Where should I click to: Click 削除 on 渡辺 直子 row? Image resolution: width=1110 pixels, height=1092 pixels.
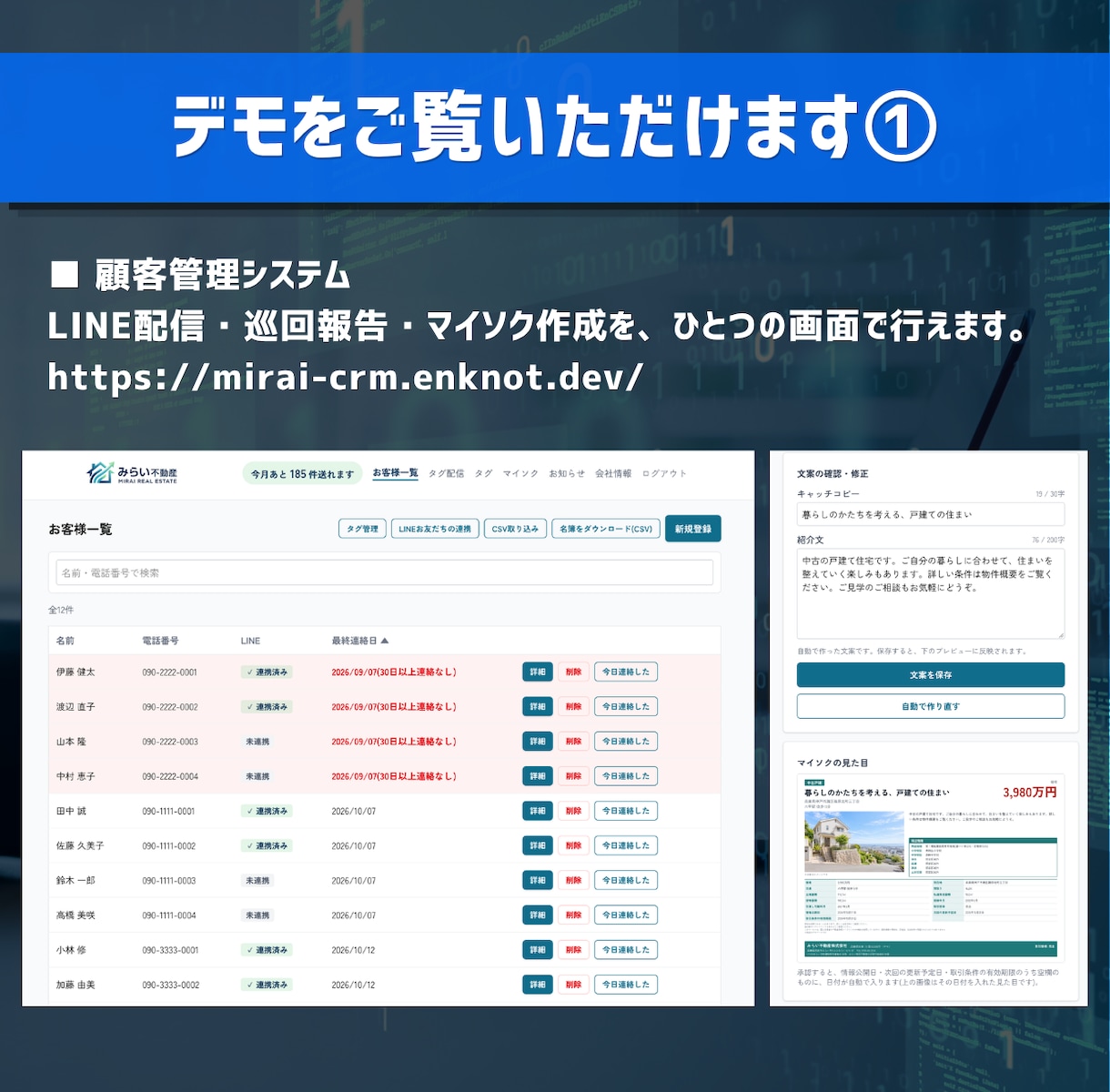[573, 706]
